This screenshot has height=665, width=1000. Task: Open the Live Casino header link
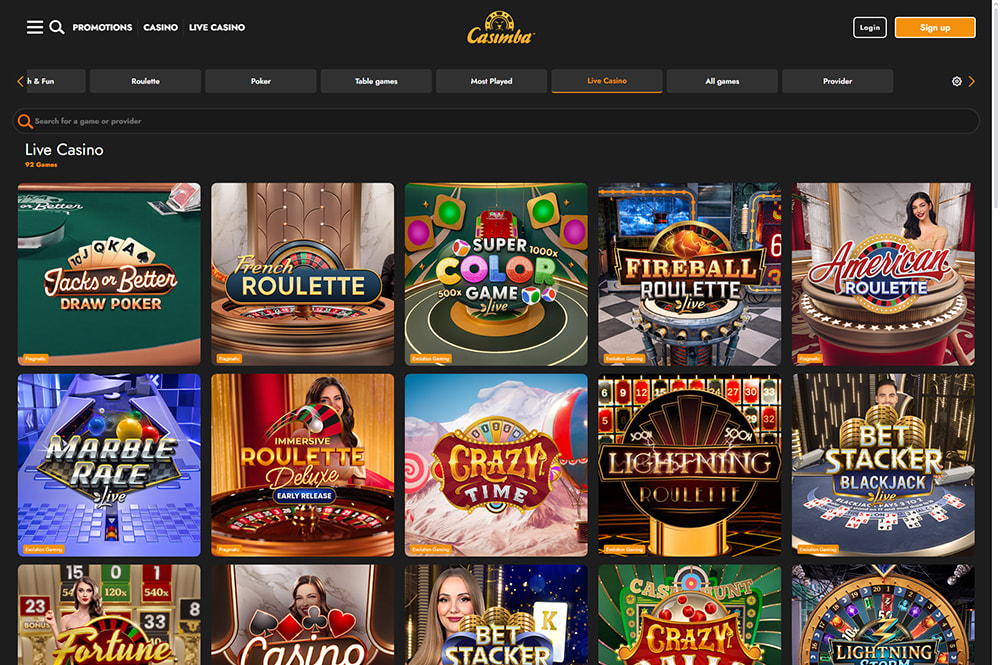[x=217, y=27]
